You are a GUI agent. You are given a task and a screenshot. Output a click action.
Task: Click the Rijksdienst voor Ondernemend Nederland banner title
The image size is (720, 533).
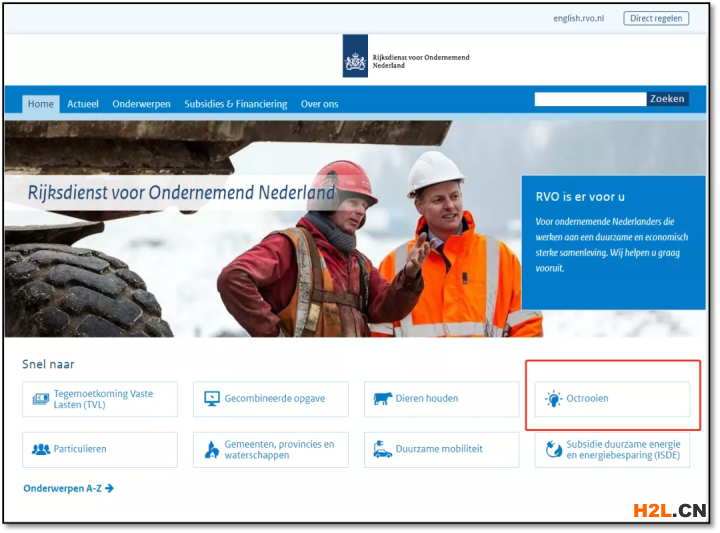coord(181,193)
